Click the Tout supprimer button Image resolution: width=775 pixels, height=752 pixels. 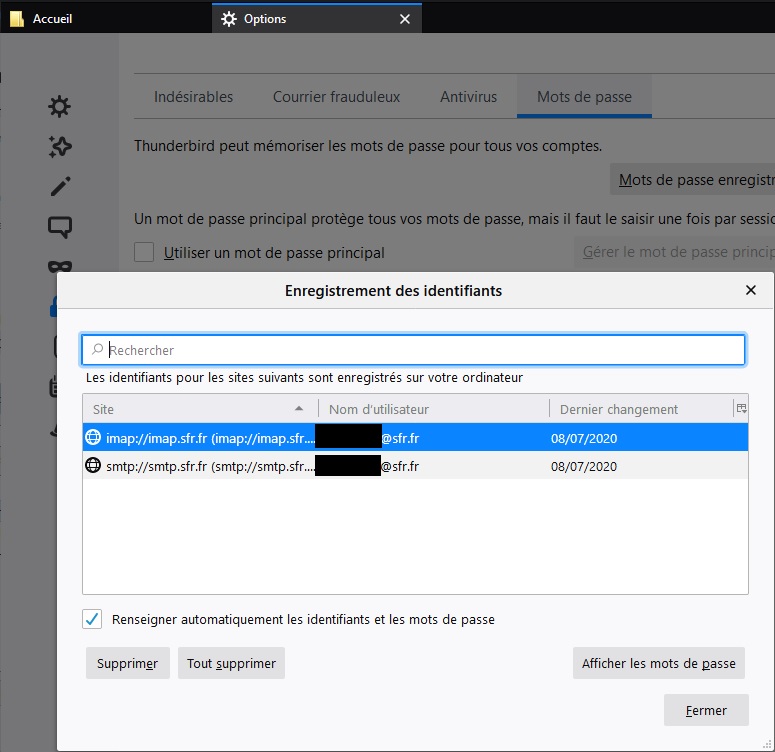[231, 663]
